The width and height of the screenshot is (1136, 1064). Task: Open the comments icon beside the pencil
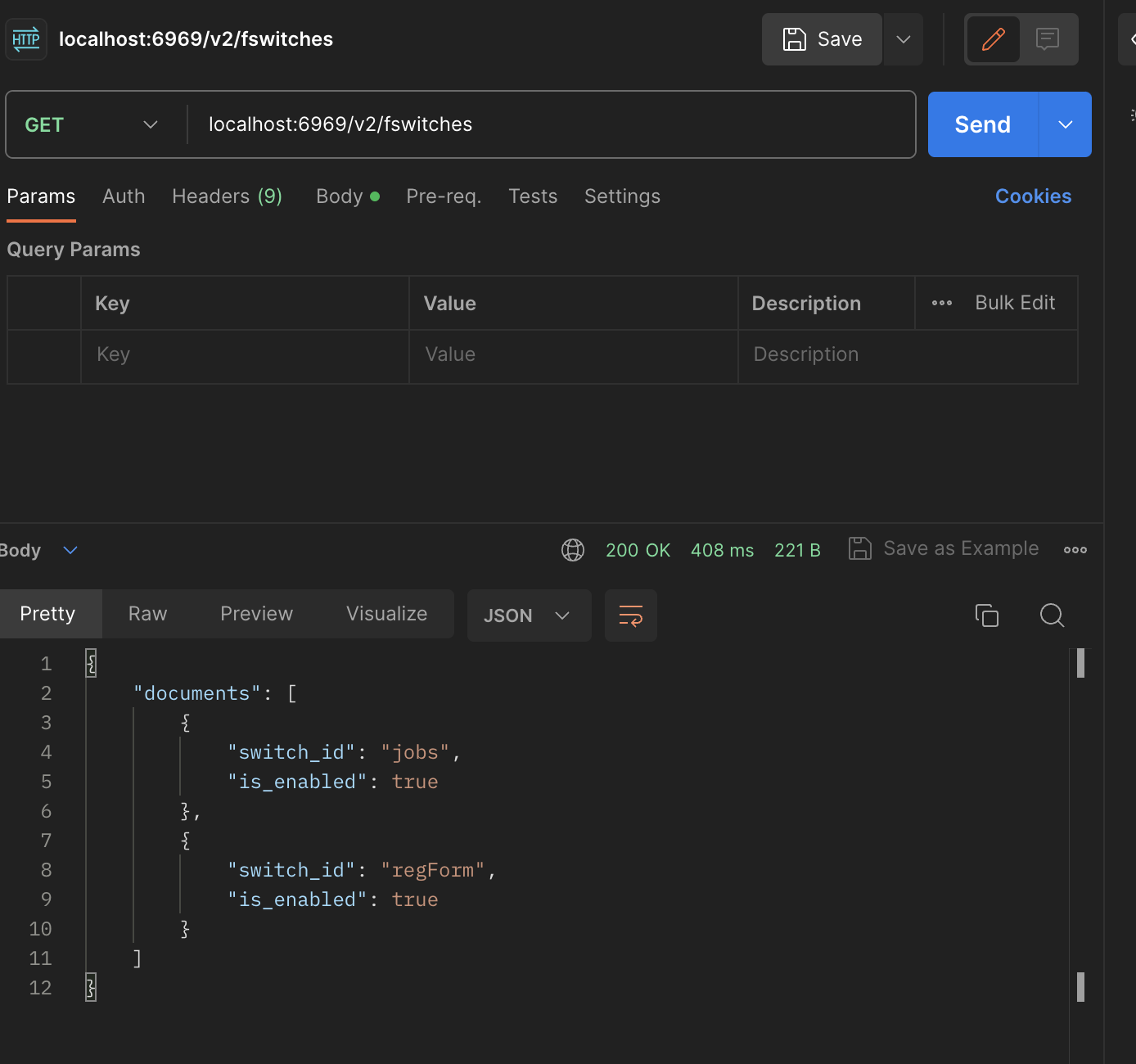pos(1048,38)
